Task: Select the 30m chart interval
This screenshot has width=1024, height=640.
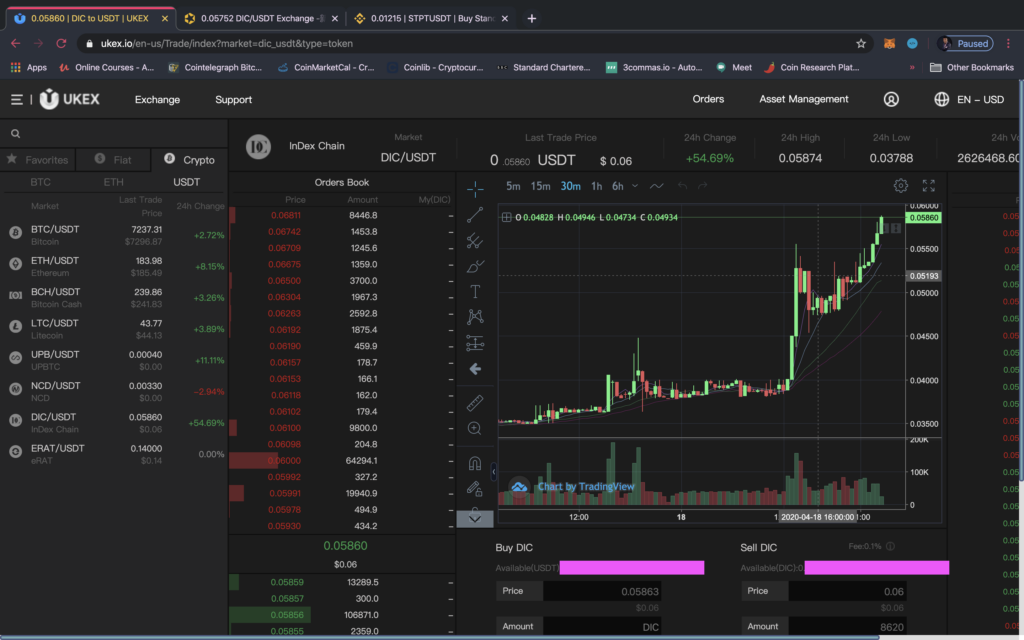Action: pyautogui.click(x=571, y=186)
